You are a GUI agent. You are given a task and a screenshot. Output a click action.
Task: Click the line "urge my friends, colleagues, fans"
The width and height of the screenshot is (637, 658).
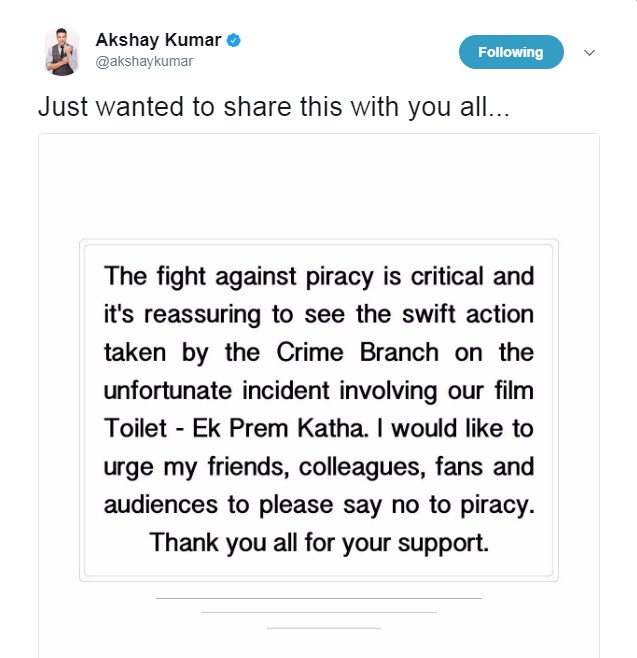point(319,467)
